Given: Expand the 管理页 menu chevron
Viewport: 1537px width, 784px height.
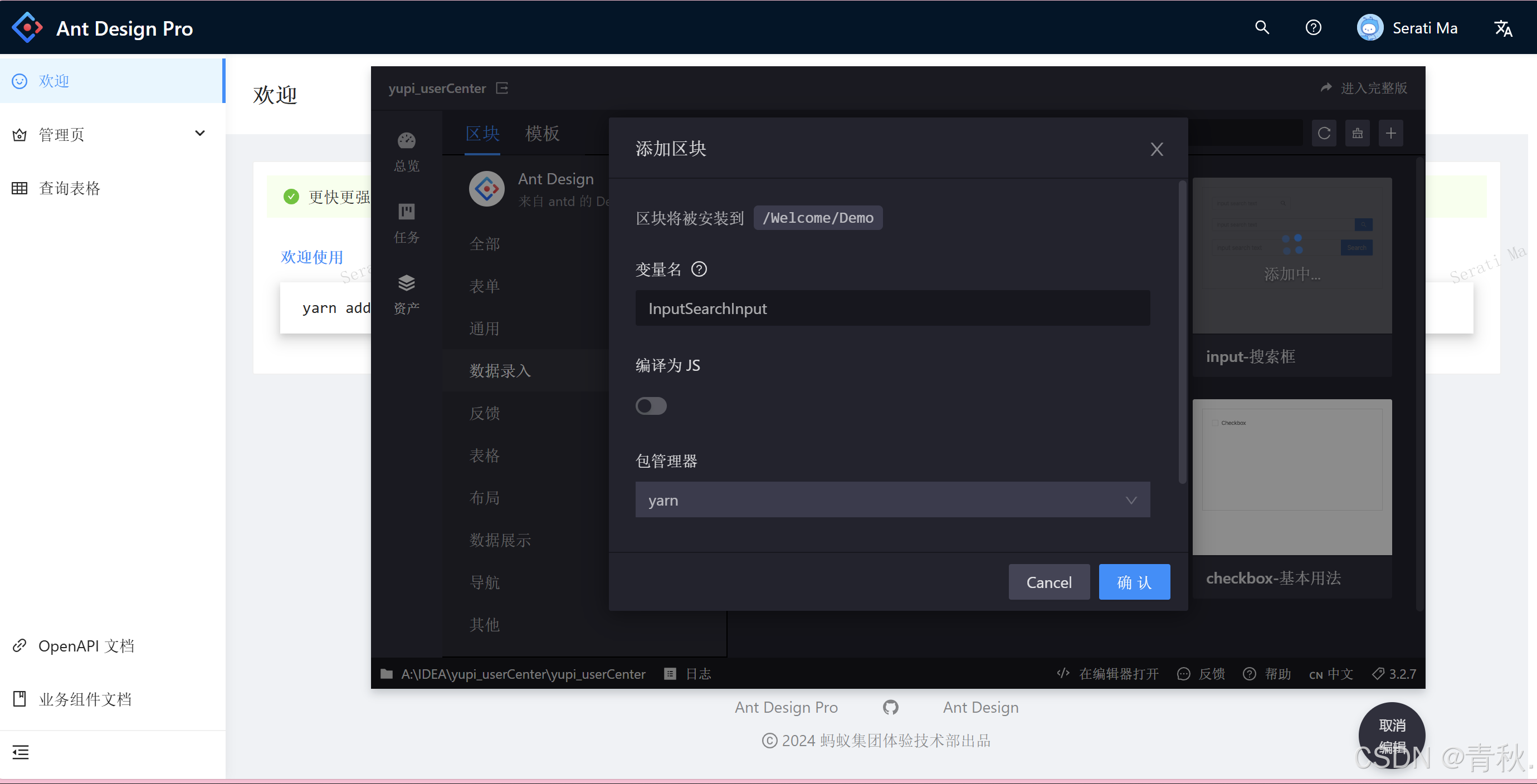Looking at the screenshot, I should pos(200,134).
